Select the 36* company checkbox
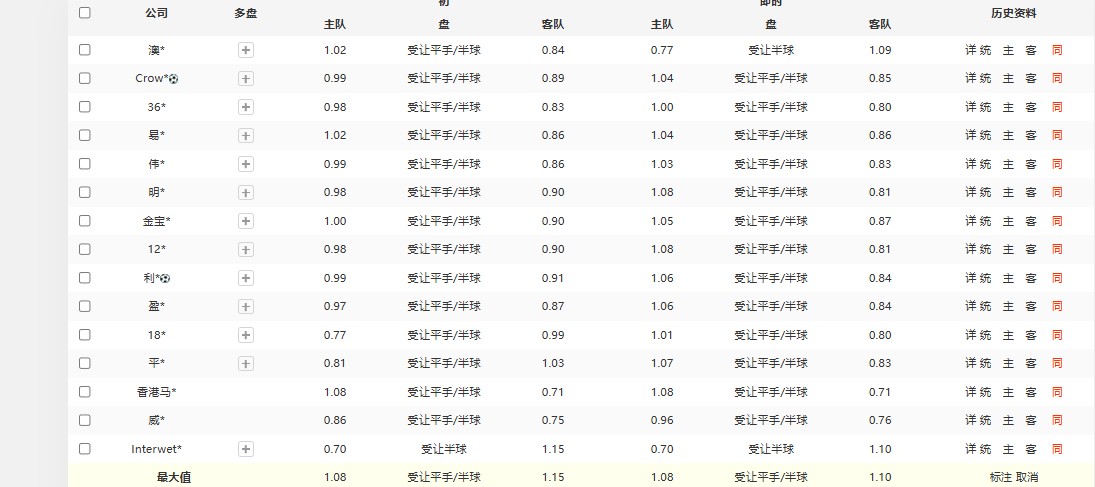1095x487 pixels. tap(84, 107)
